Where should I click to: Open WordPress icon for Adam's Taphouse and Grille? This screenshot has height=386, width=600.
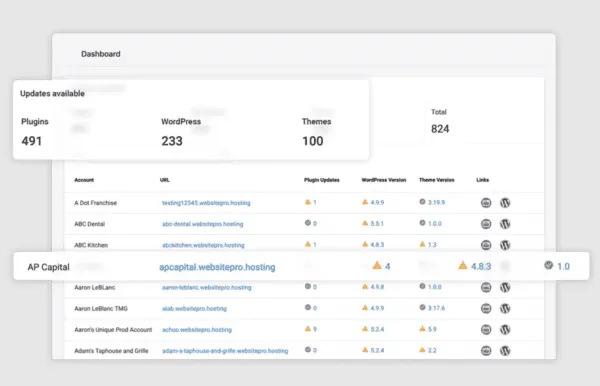pyautogui.click(x=505, y=350)
